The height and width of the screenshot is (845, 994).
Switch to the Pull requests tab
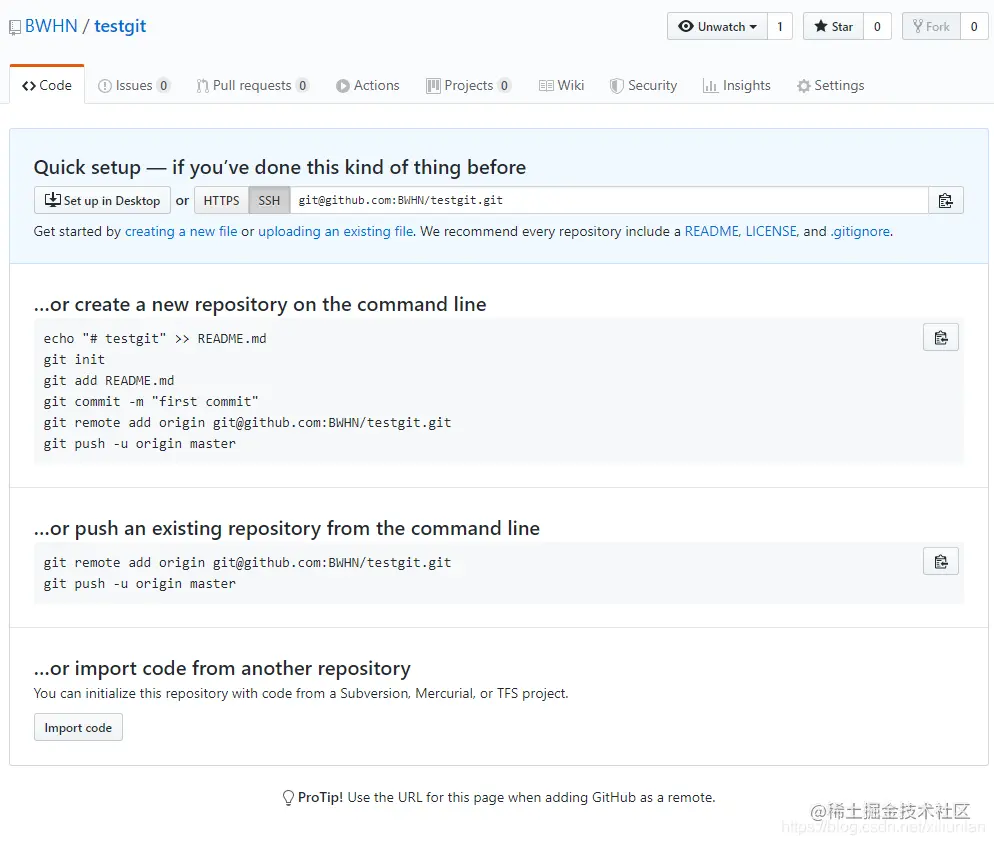point(252,86)
